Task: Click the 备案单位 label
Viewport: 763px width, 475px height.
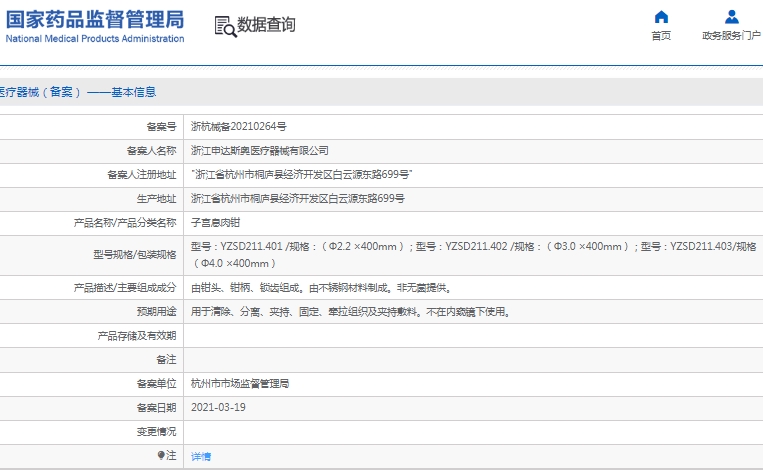Action: pos(156,384)
